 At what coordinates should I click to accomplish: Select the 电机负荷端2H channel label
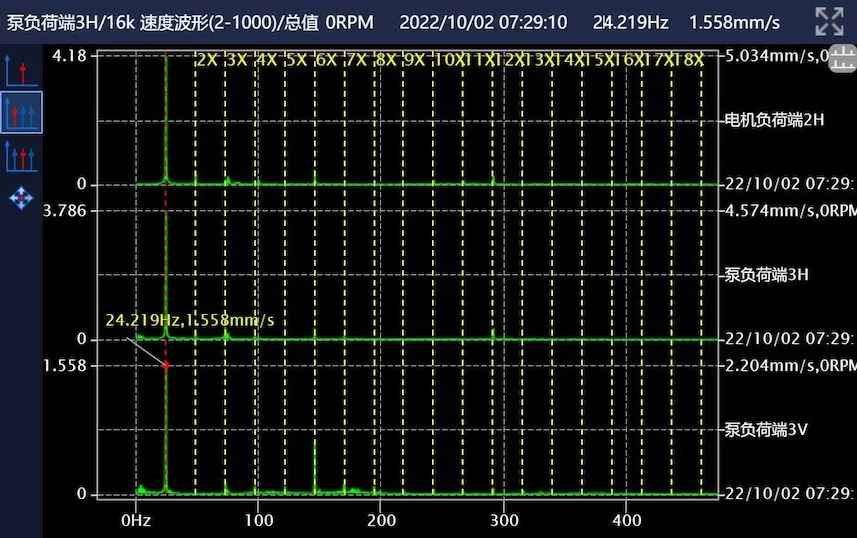point(774,120)
